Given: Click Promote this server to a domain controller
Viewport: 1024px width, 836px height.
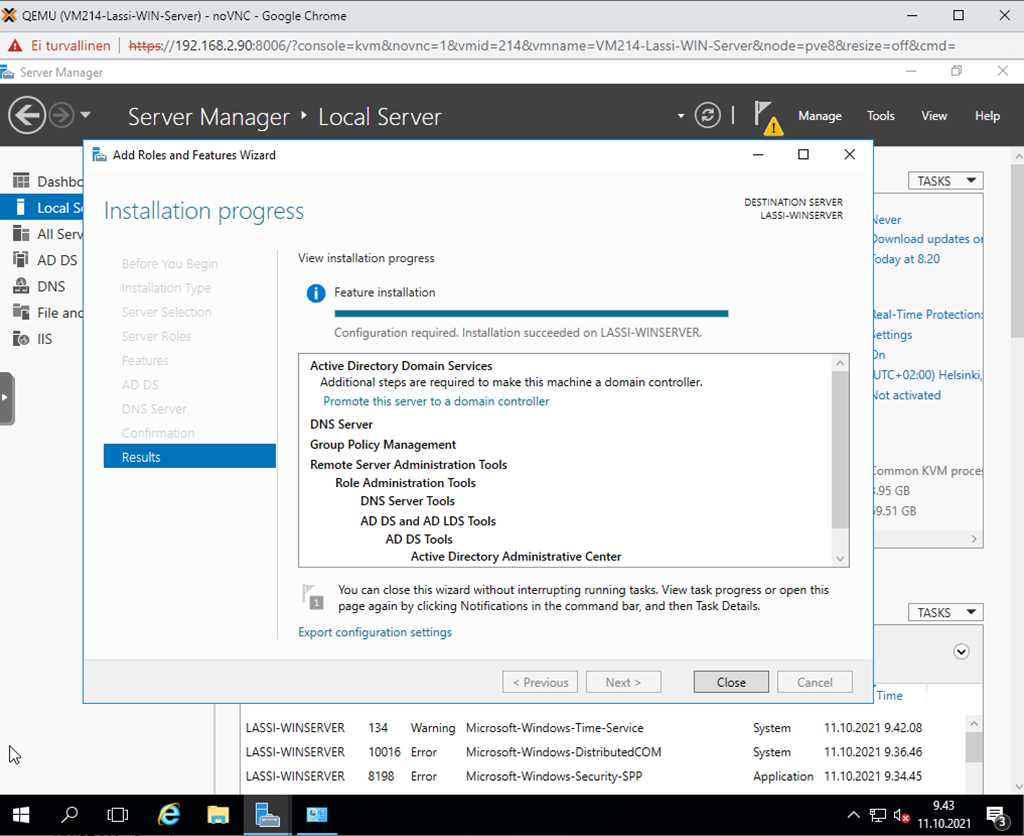Looking at the screenshot, I should [x=436, y=401].
